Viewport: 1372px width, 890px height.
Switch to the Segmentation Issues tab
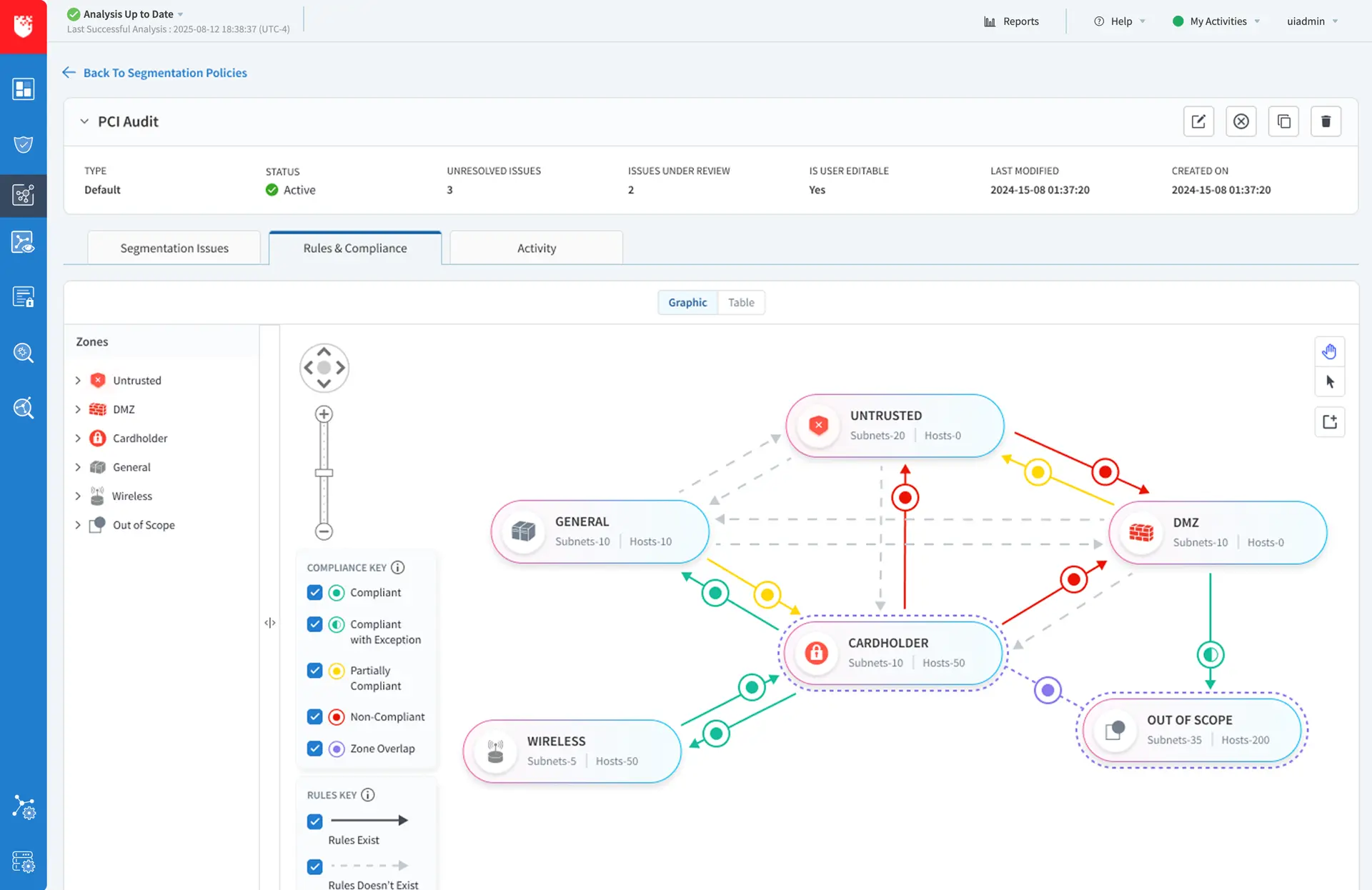point(174,248)
